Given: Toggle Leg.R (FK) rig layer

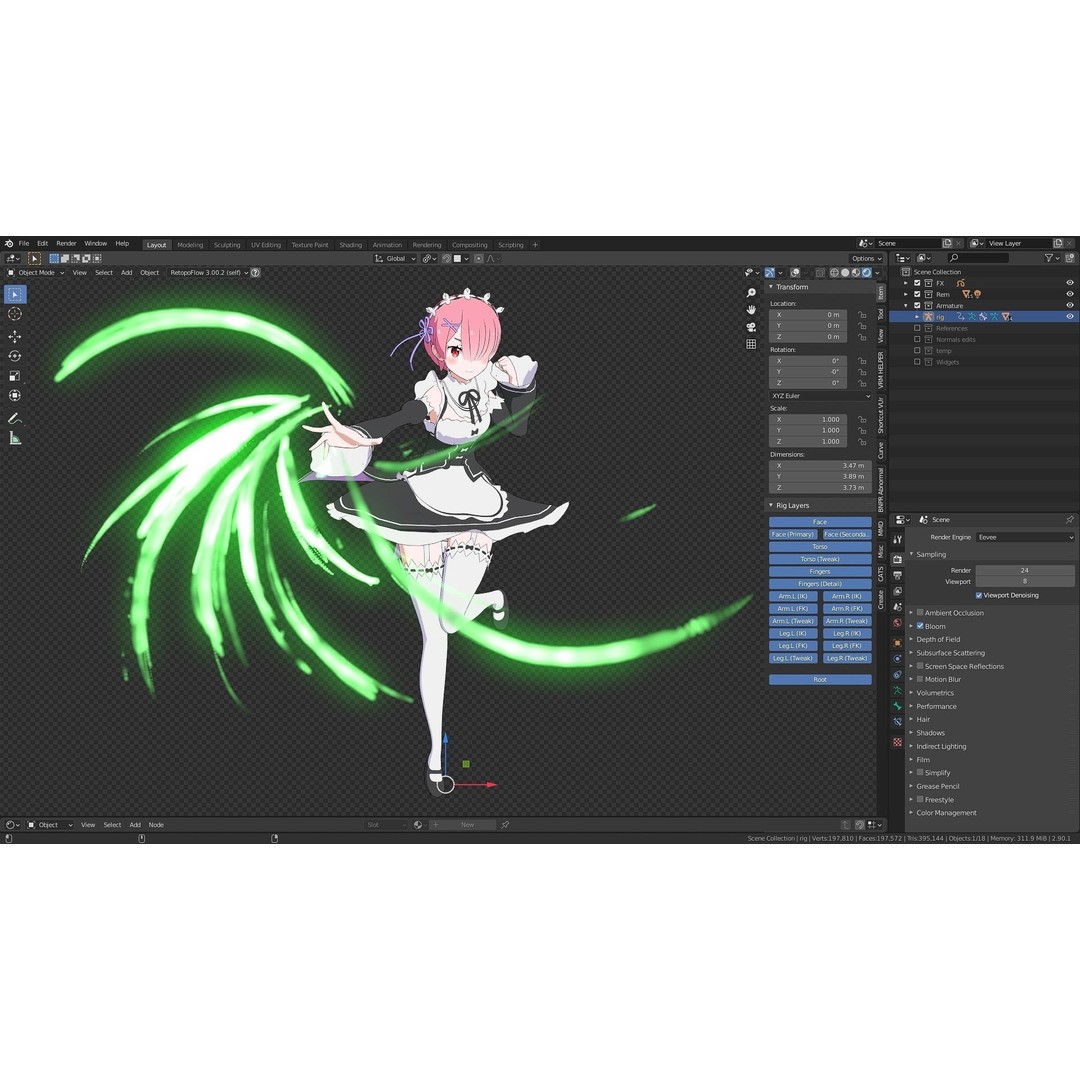Looking at the screenshot, I should 847,646.
